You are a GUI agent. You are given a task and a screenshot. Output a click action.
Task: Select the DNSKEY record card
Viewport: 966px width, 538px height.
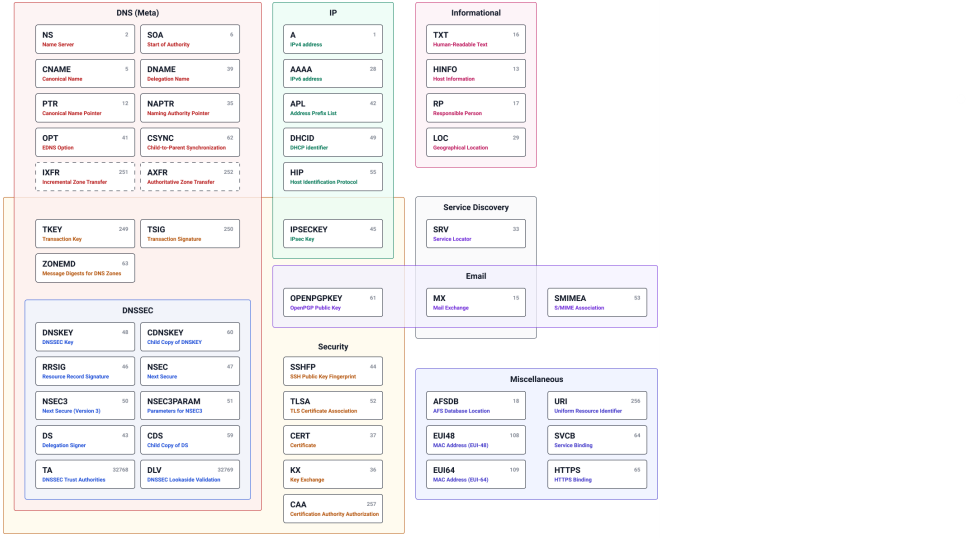pyautogui.click(x=85, y=337)
